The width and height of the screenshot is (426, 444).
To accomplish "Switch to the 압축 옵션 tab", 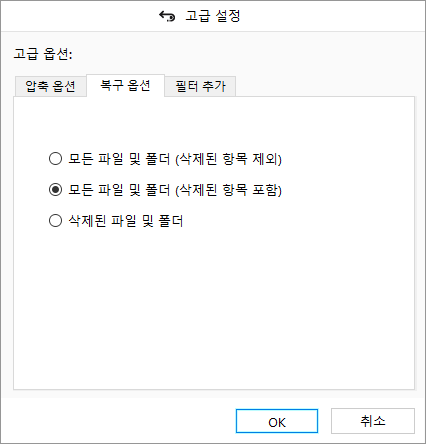I will pyautogui.click(x=50, y=87).
